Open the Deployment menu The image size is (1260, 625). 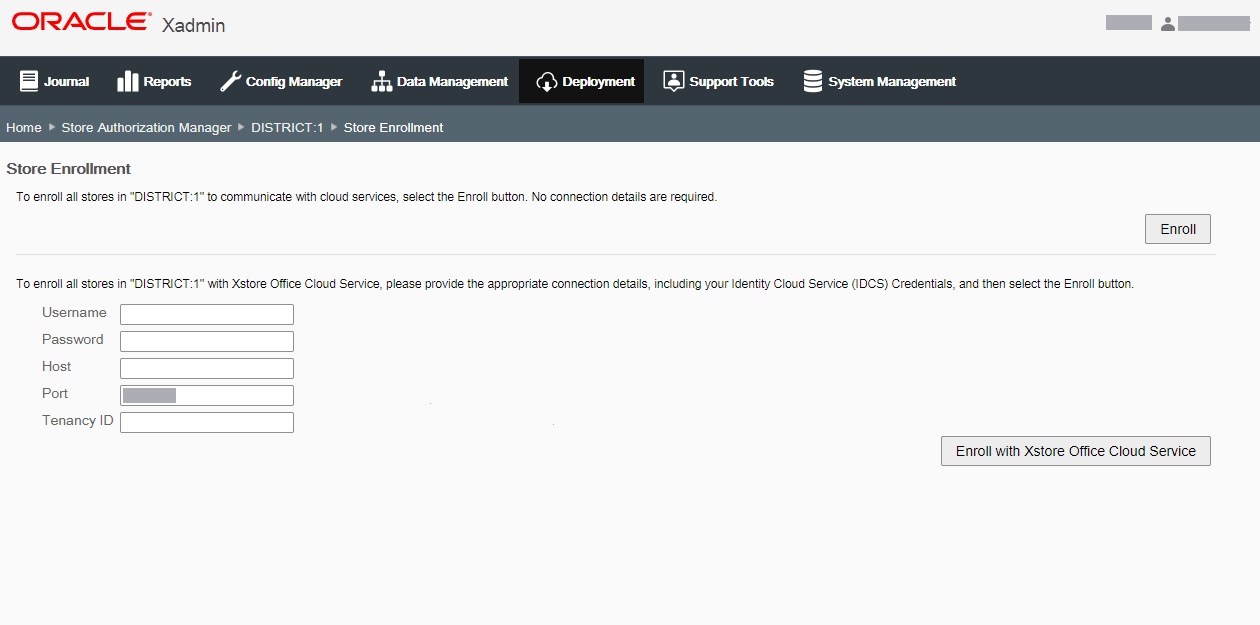pos(582,81)
